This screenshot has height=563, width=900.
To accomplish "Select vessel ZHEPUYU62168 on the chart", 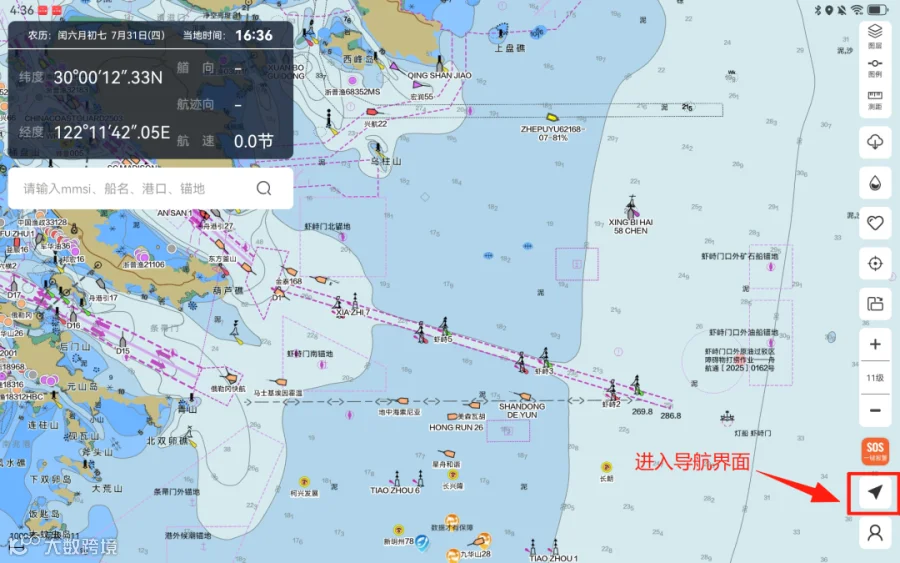I will (552, 118).
